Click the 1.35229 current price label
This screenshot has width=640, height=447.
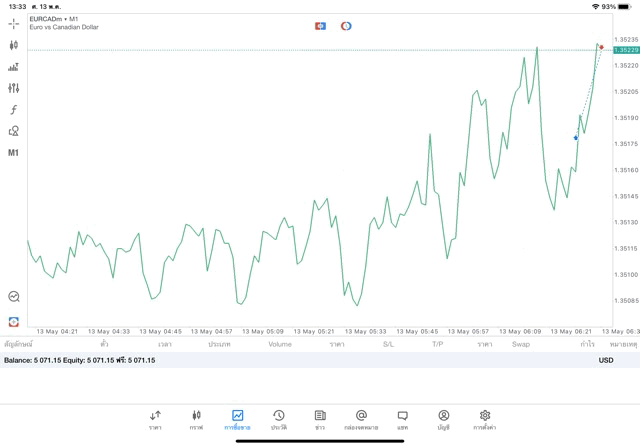click(x=626, y=50)
